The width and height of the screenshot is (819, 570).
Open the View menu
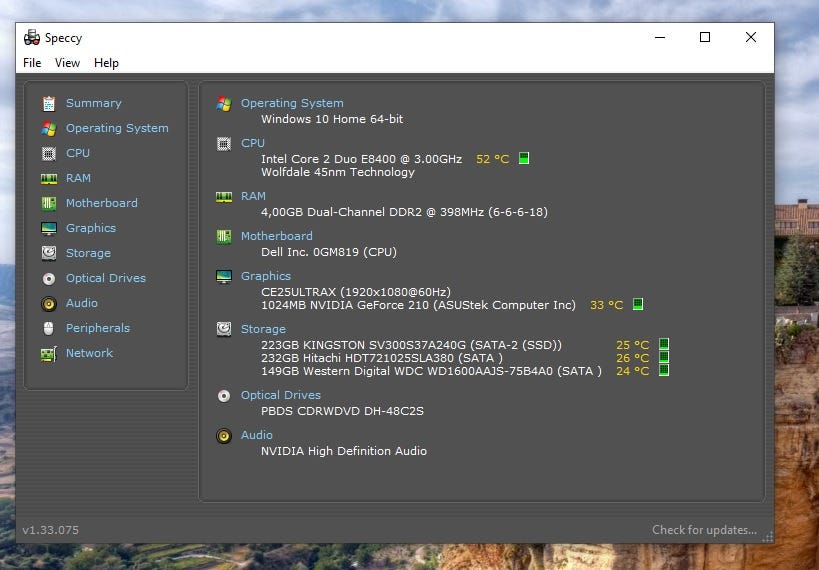pyautogui.click(x=67, y=63)
